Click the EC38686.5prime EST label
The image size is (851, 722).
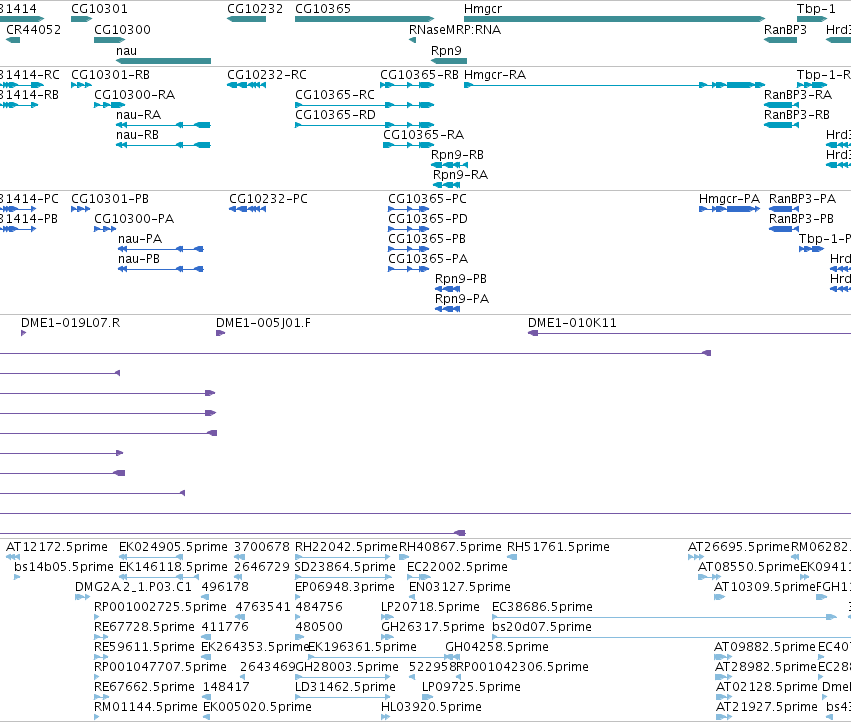tap(542, 607)
